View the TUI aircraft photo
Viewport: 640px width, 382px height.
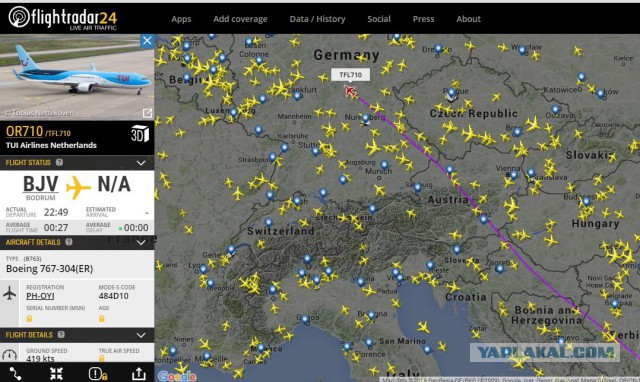77,77
